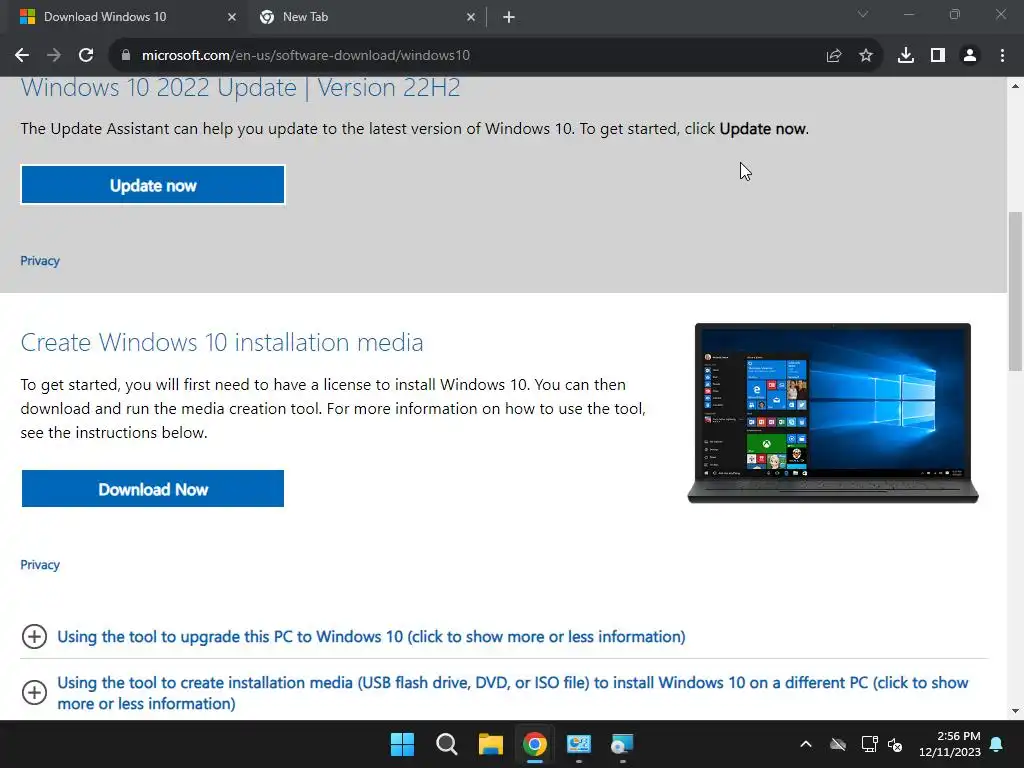Click the browser forward arrow
Image resolution: width=1024 pixels, height=768 pixels.
click(54, 56)
